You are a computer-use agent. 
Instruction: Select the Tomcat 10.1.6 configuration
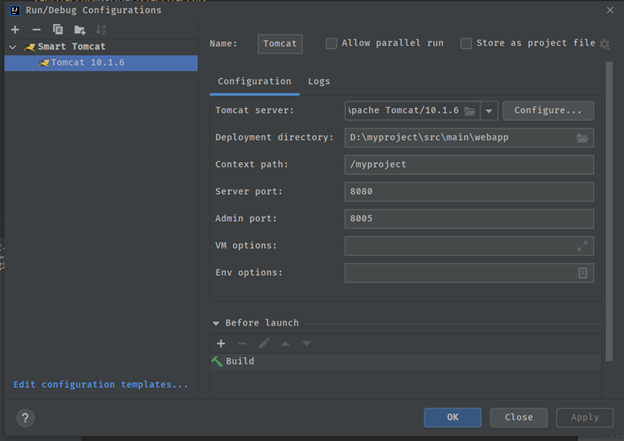click(x=101, y=63)
